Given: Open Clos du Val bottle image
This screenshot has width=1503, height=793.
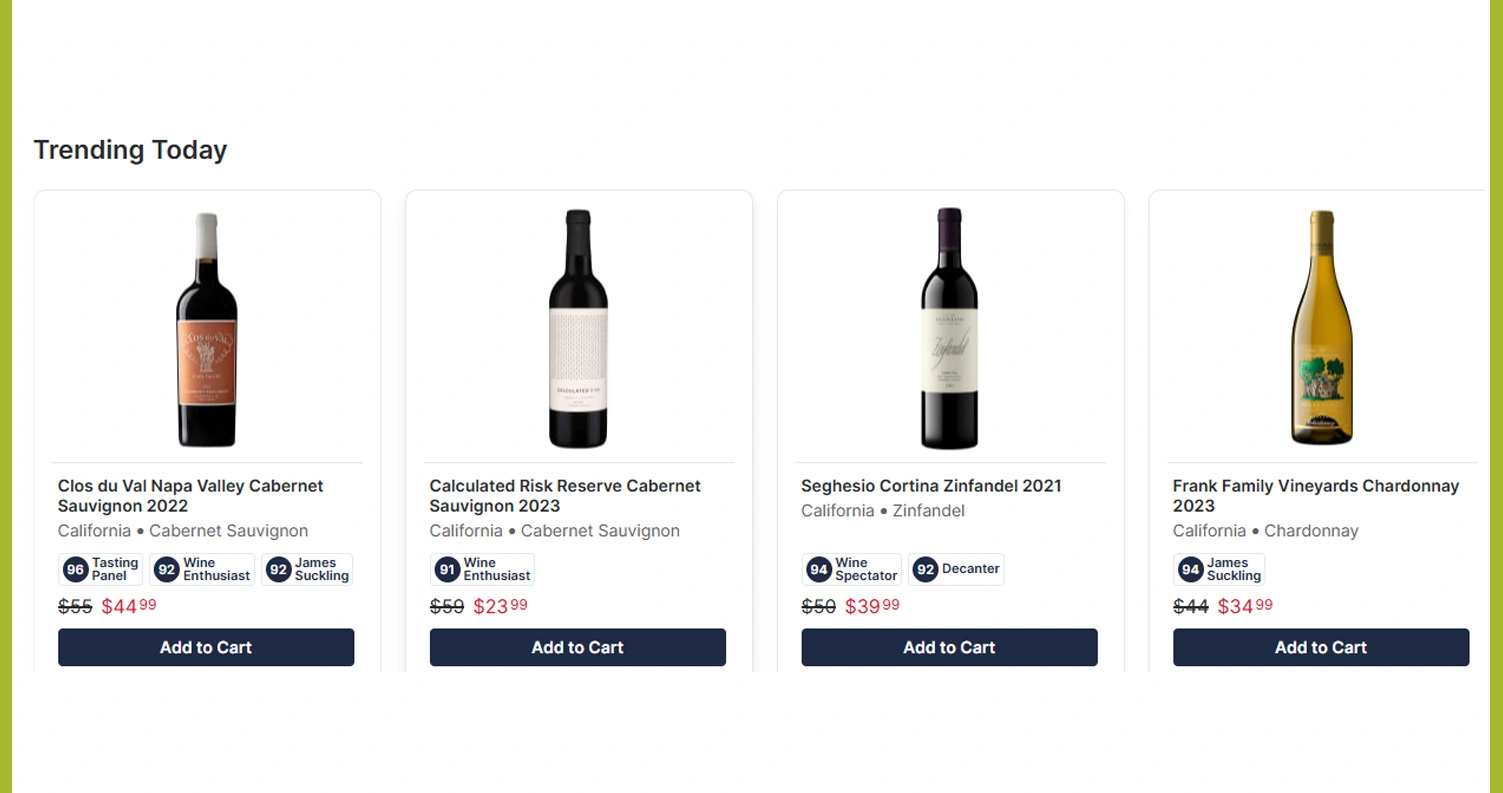Looking at the screenshot, I should (207, 330).
